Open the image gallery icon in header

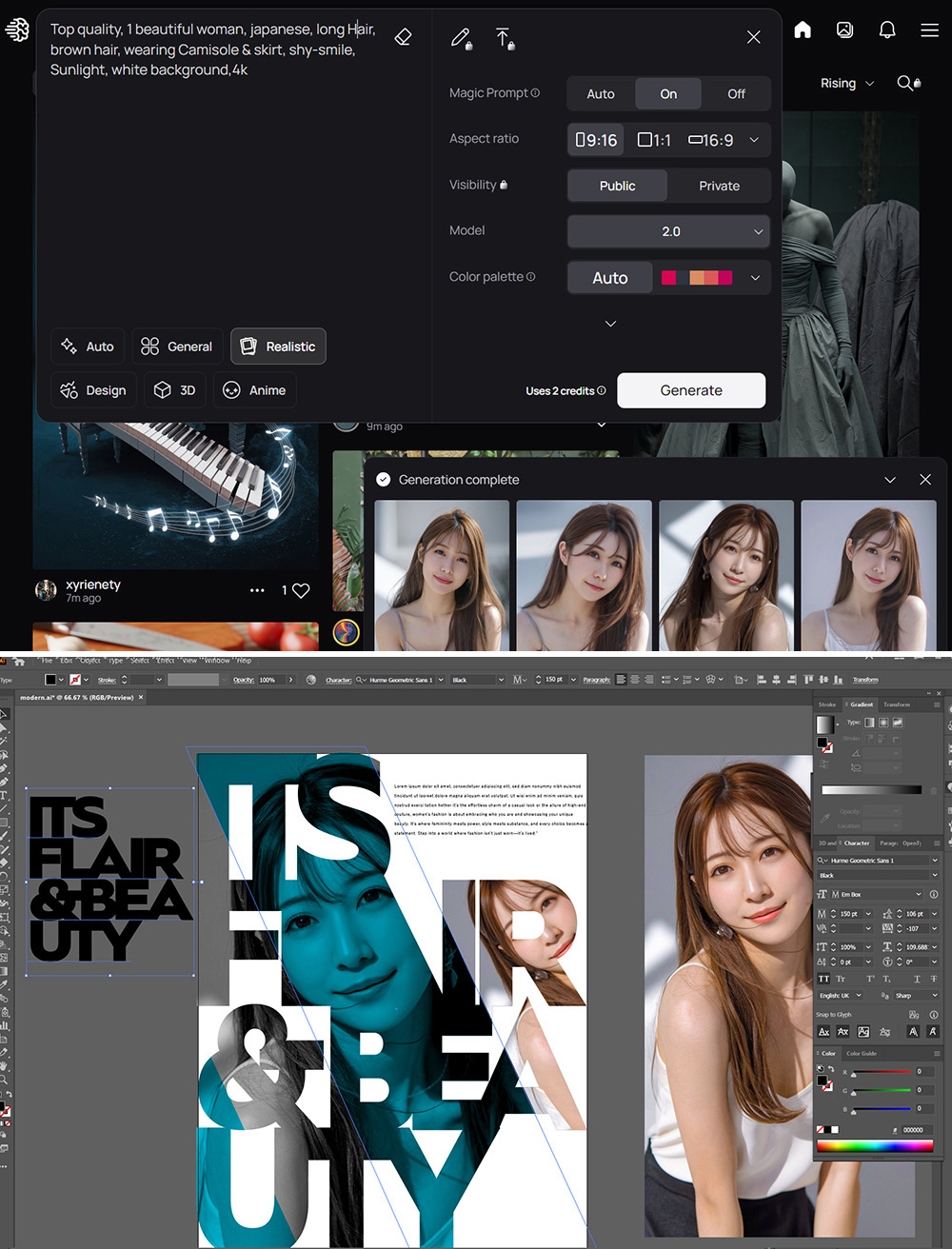coord(844,30)
